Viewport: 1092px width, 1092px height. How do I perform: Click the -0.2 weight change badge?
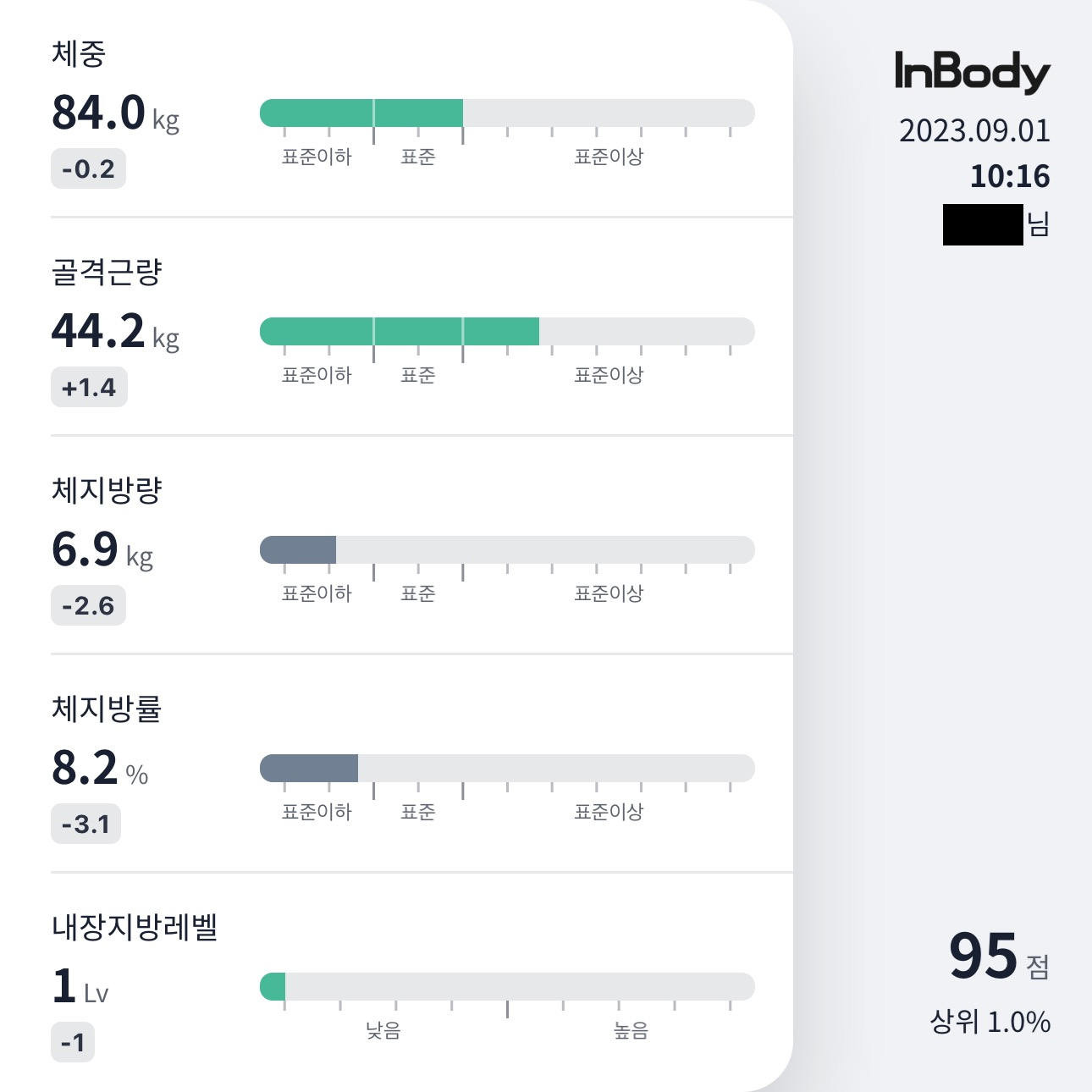tap(88, 169)
